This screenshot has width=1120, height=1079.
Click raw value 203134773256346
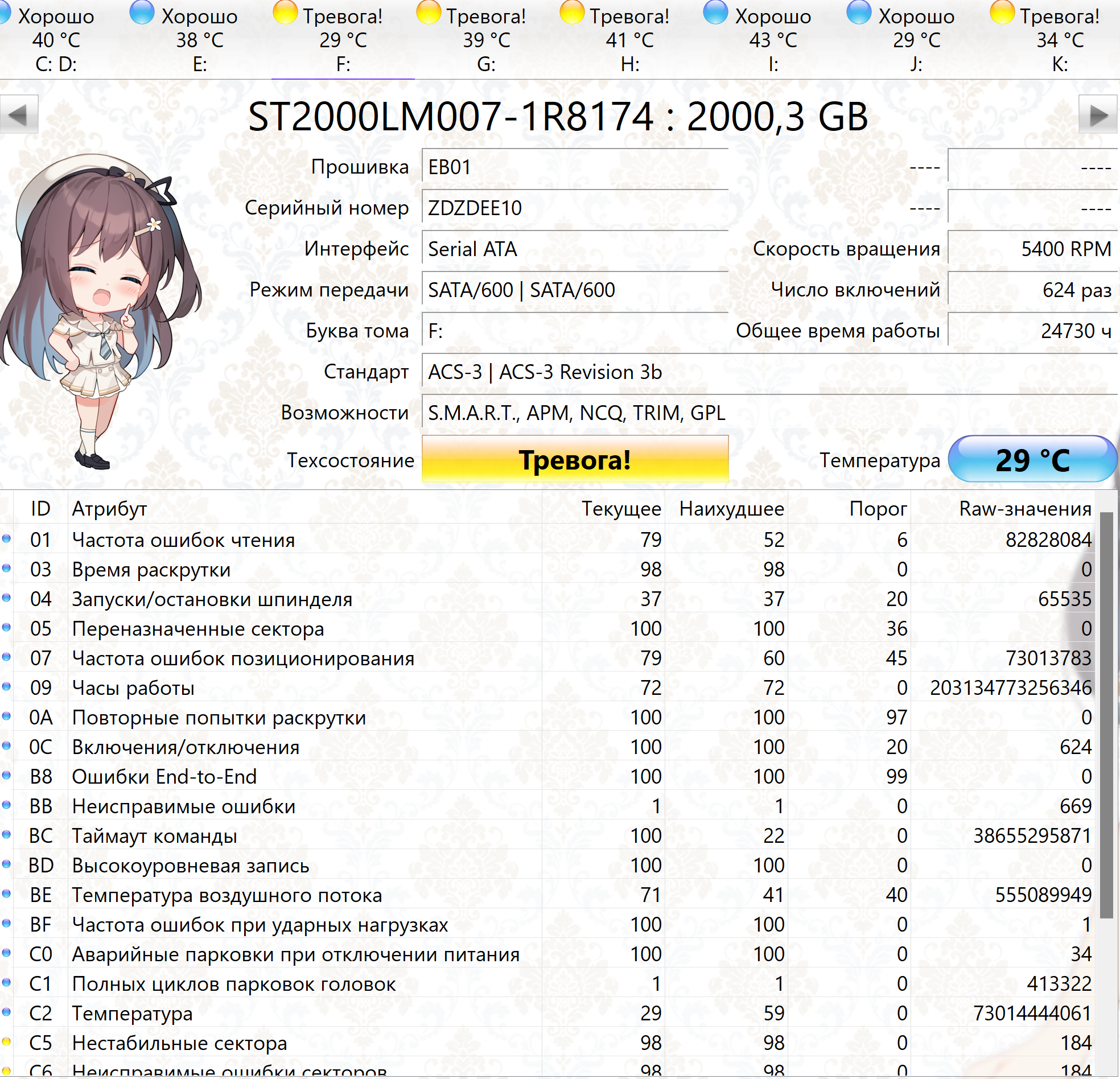click(1011, 687)
